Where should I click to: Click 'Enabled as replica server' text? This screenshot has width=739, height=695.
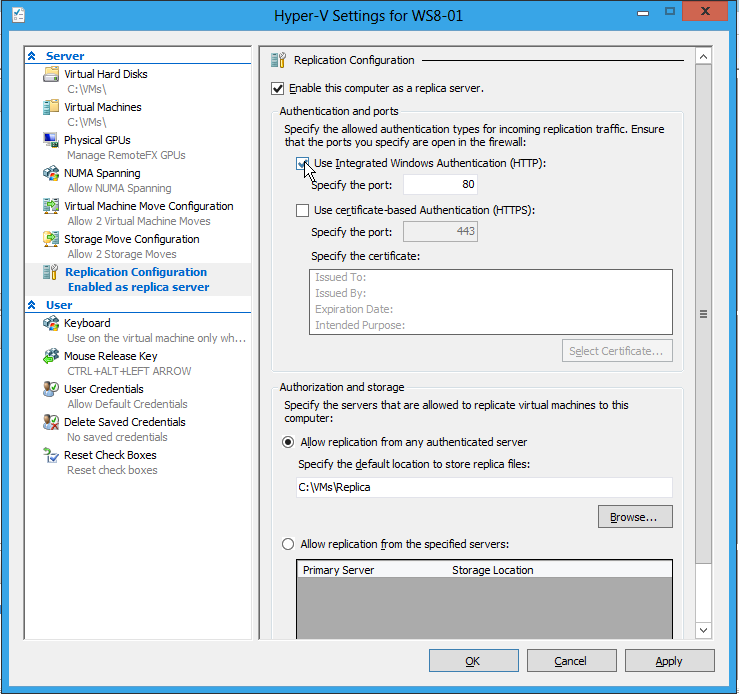coord(139,287)
